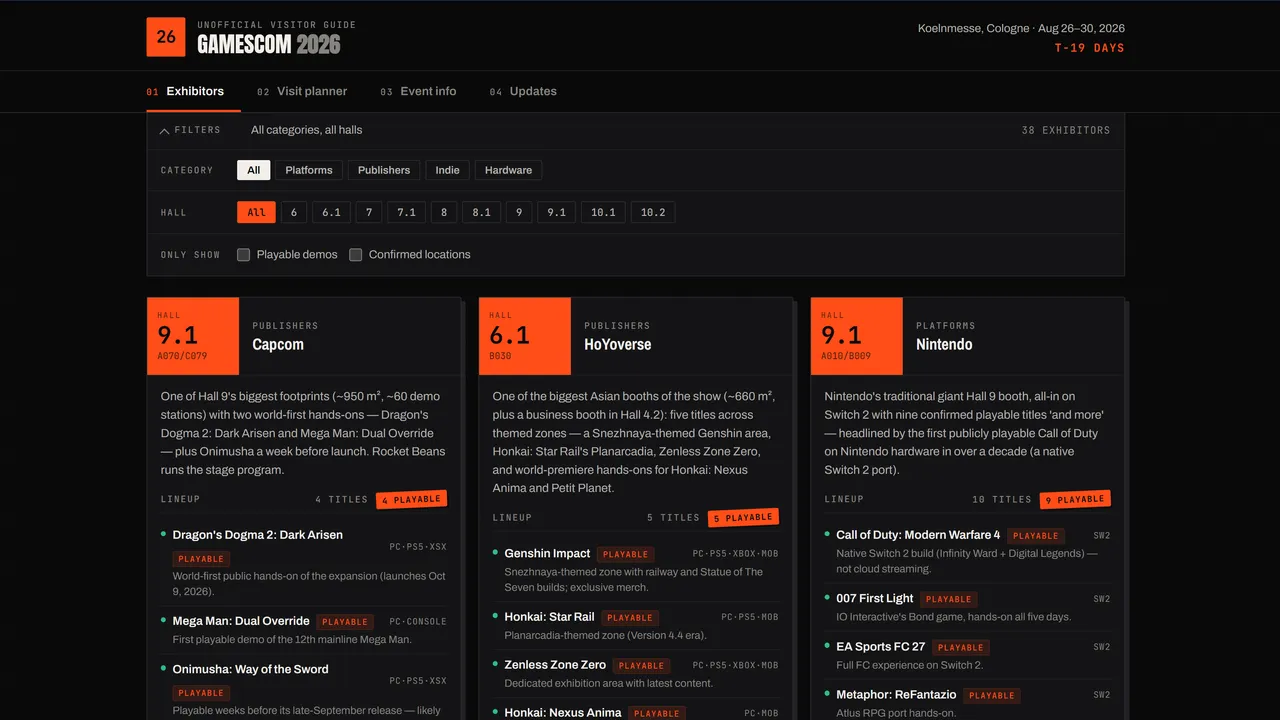Click the T-19 Days countdown
1280x720 pixels.
click(1089, 48)
